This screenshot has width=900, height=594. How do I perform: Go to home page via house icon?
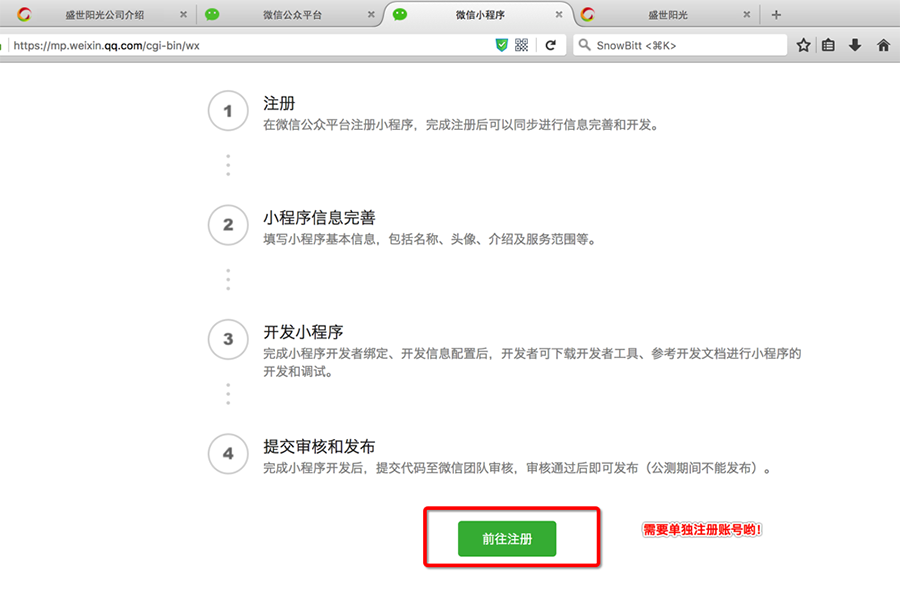883,45
